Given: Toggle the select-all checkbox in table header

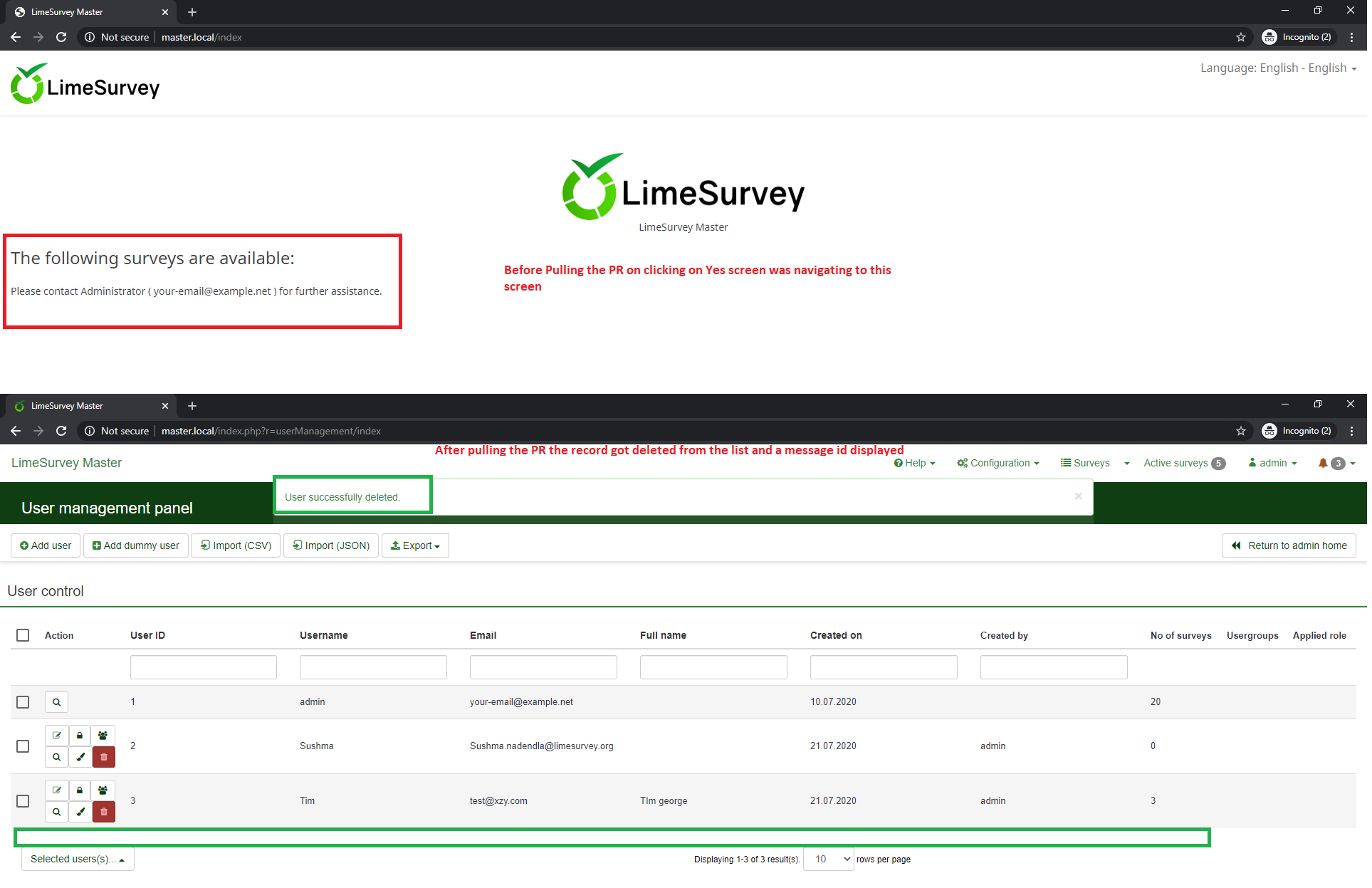Looking at the screenshot, I should (x=23, y=637).
